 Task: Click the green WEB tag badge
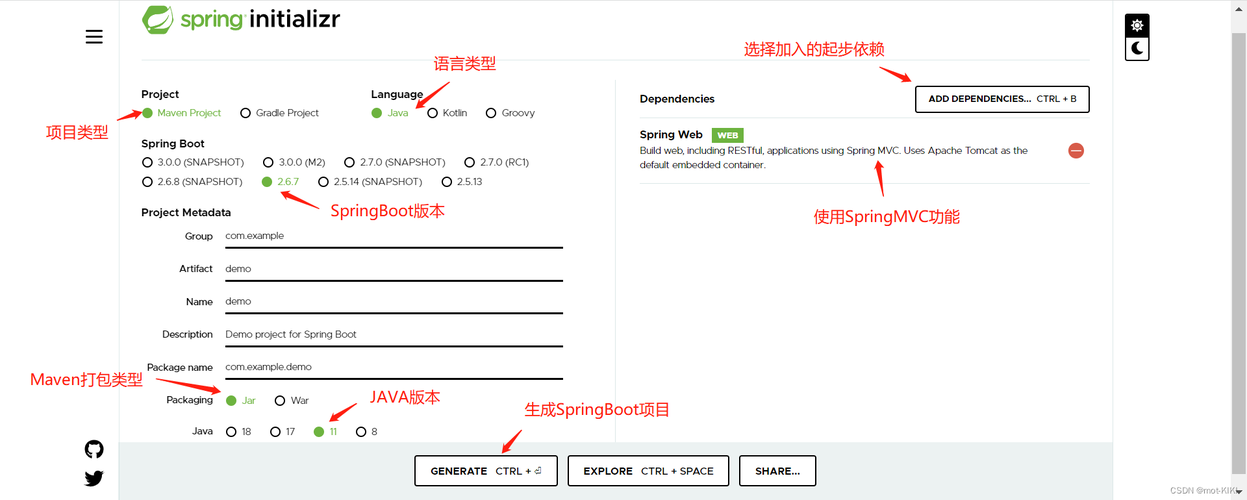(x=727, y=135)
